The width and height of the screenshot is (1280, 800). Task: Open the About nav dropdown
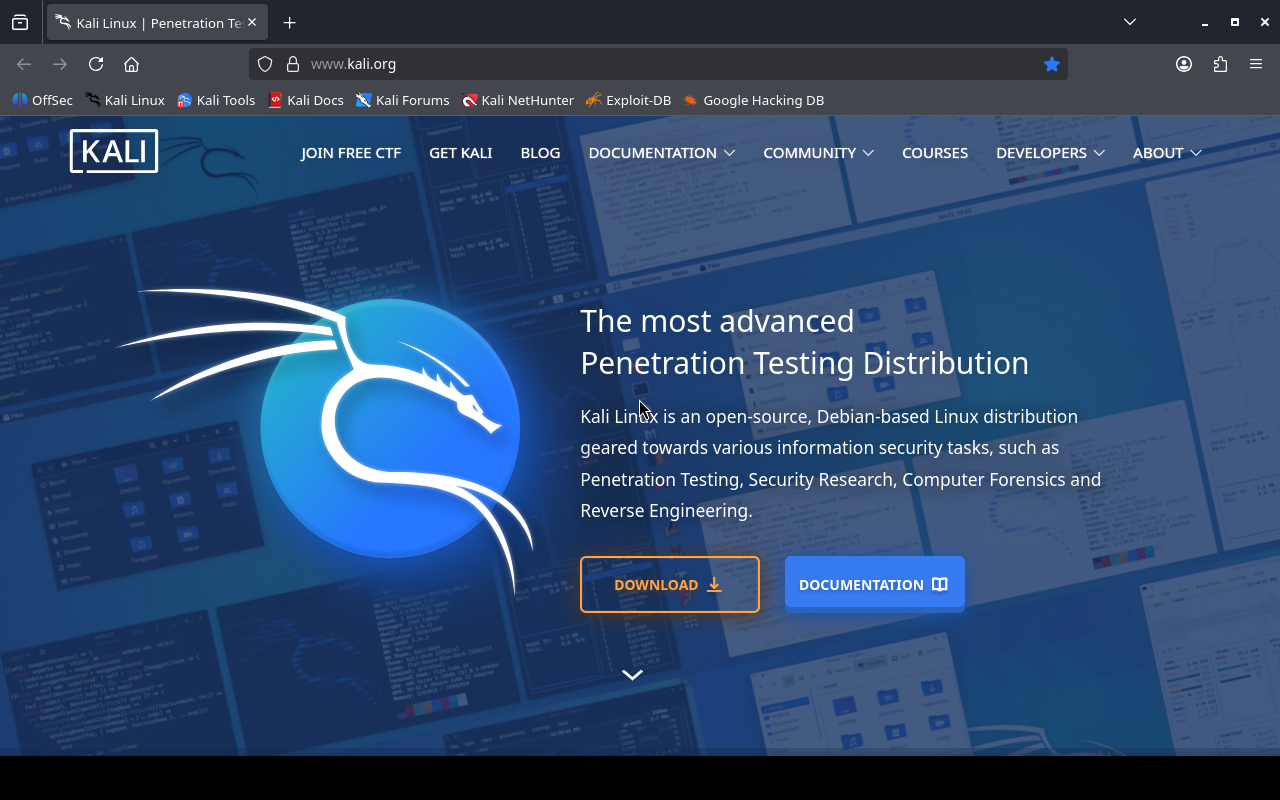pos(1166,153)
